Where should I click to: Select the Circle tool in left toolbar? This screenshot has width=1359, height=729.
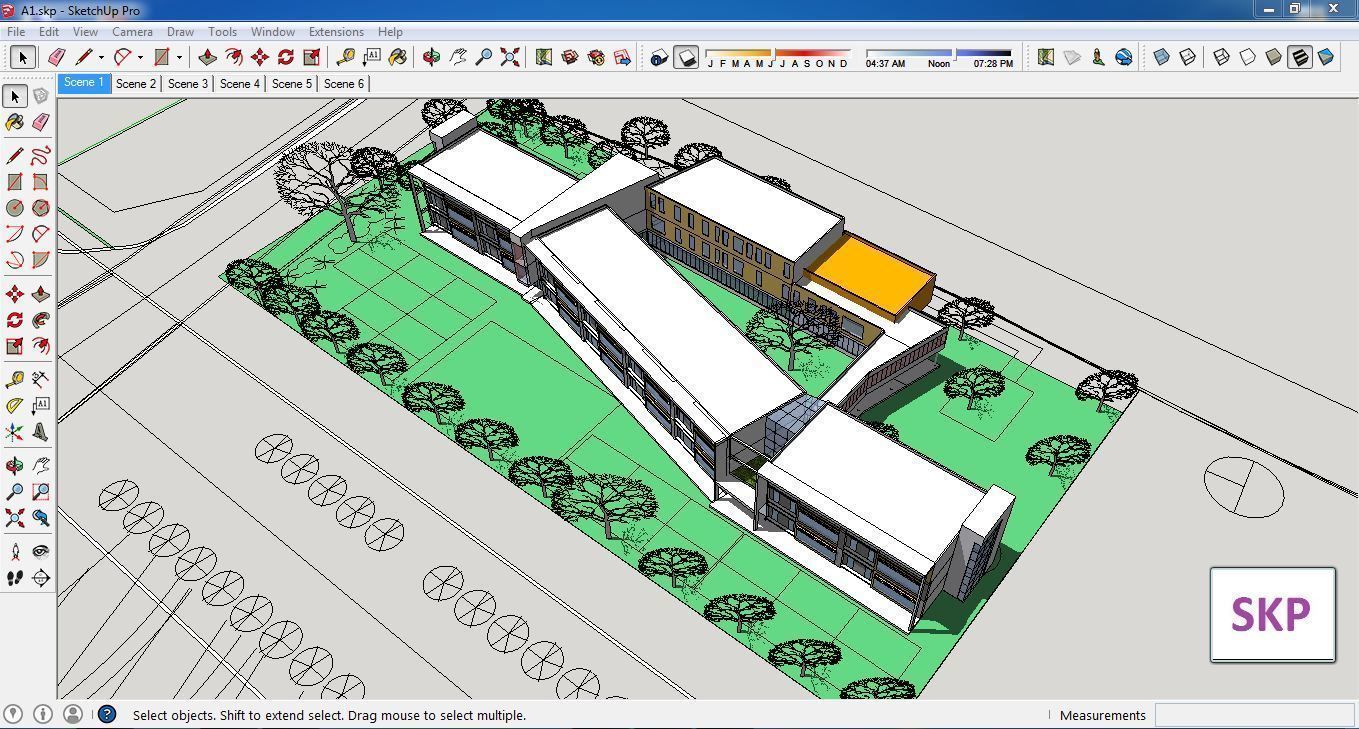[14, 208]
